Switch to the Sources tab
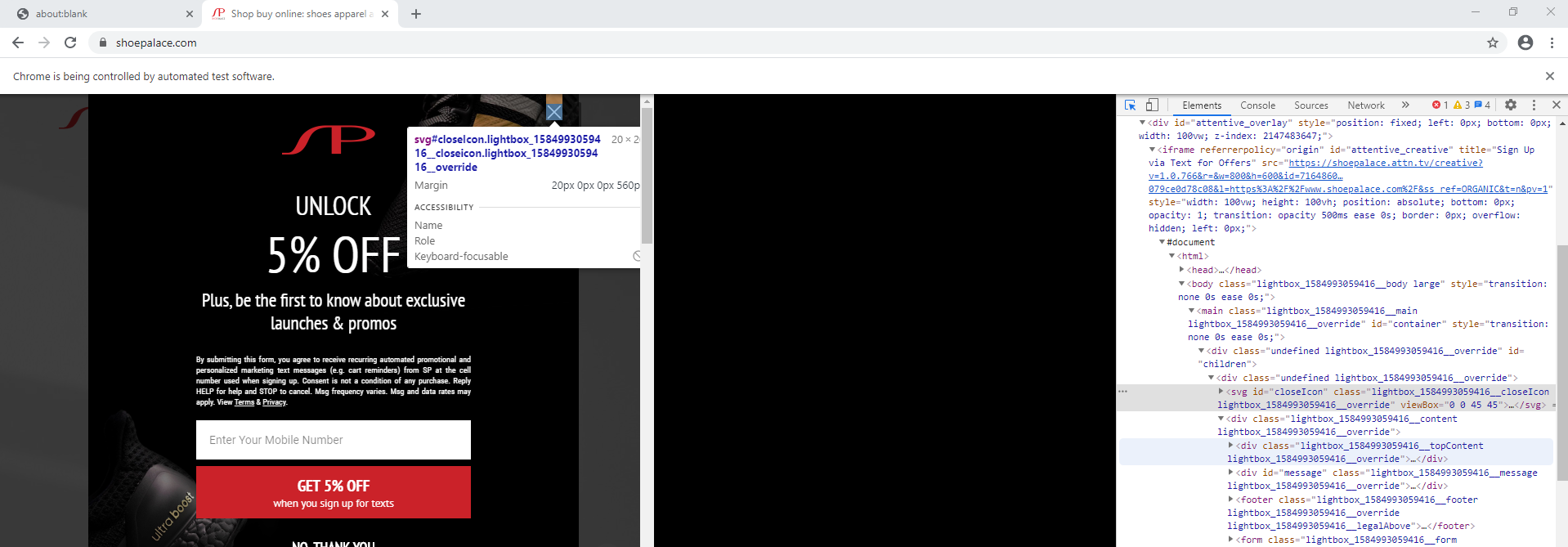The height and width of the screenshot is (547, 1568). [1311, 105]
